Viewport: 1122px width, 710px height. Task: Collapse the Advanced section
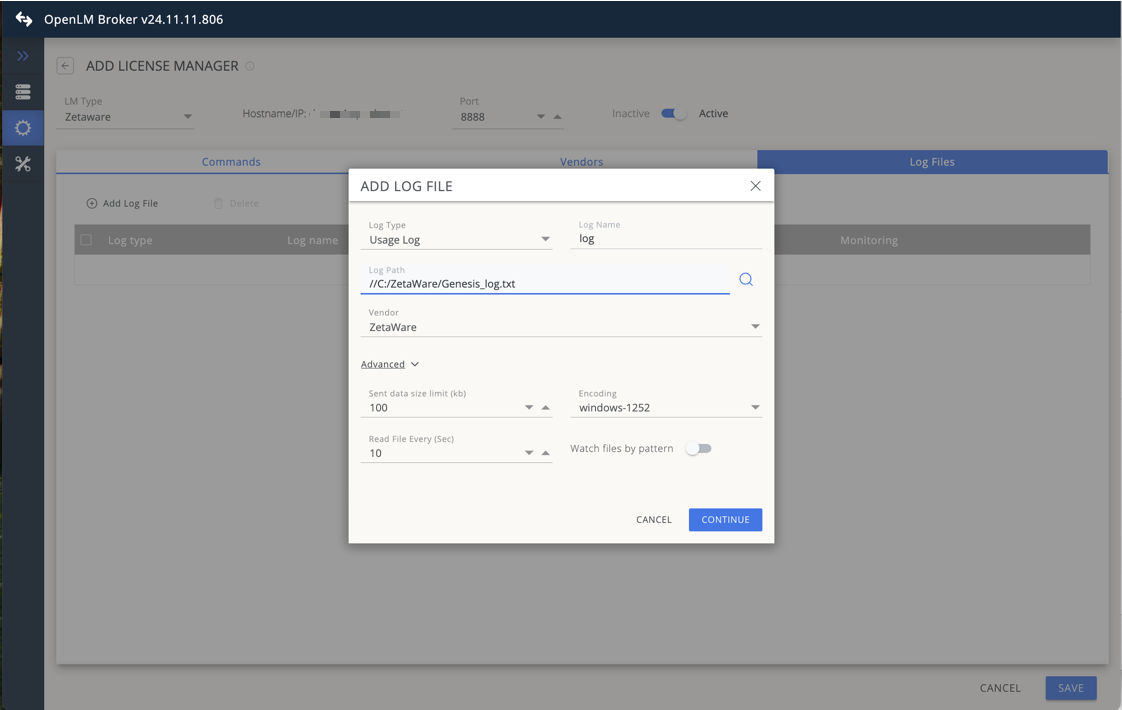coord(389,363)
